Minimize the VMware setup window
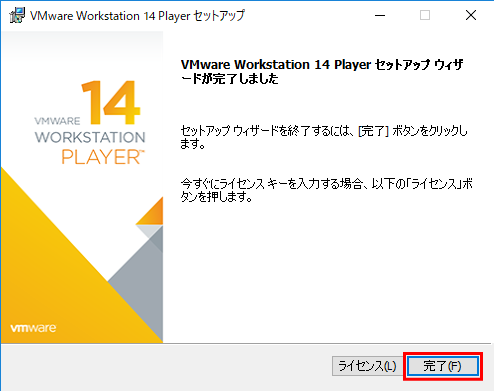Screen dimensions: 494x391 tap(380, 15)
